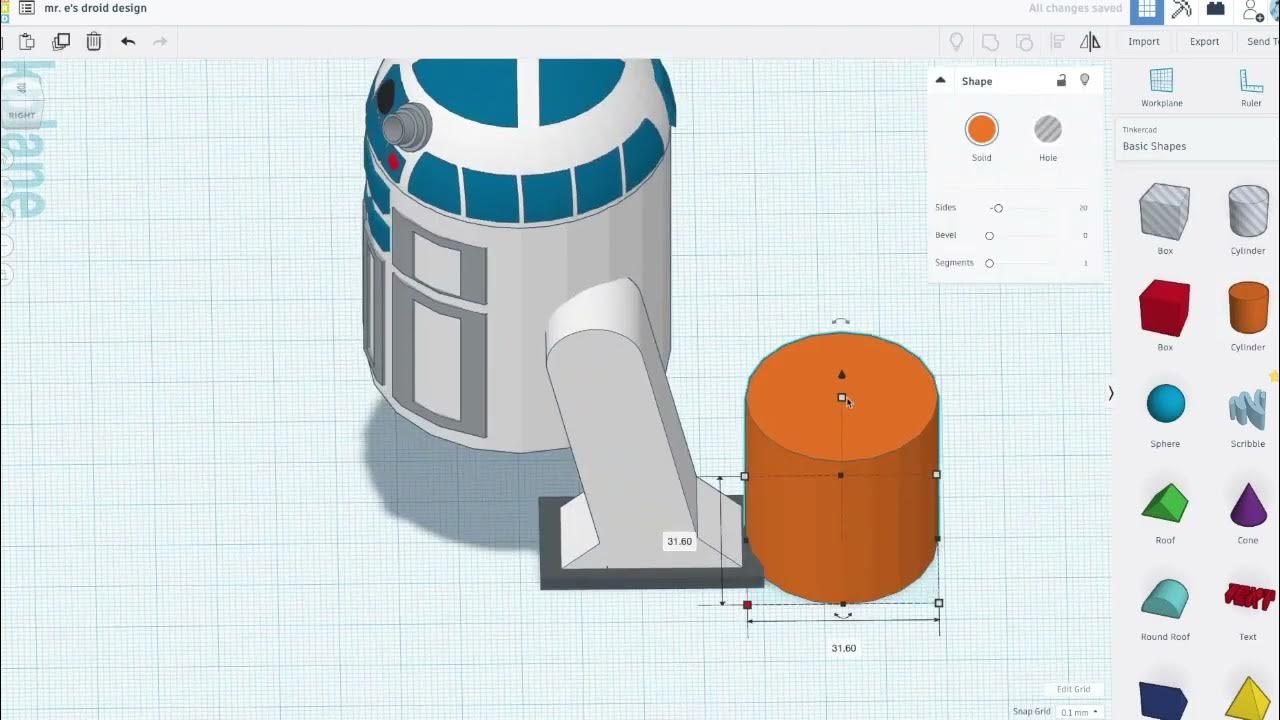Pick the yellow Pyramid shape
This screenshot has height=720, width=1280.
coord(1248,698)
